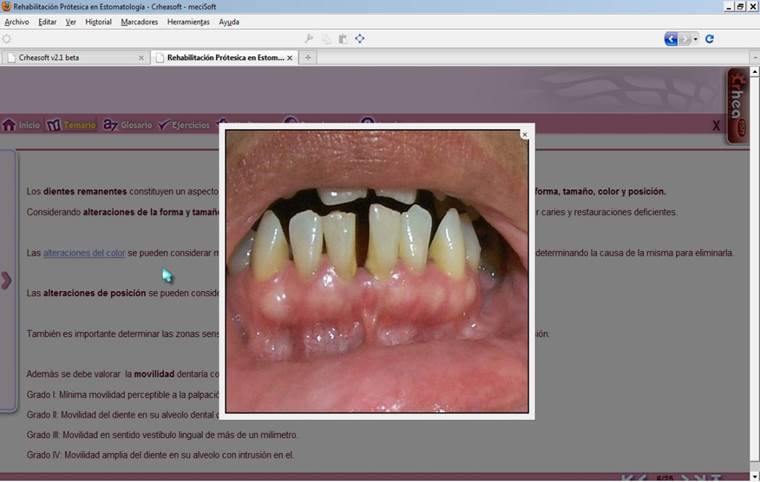Close the teeth image popup

click(524, 134)
